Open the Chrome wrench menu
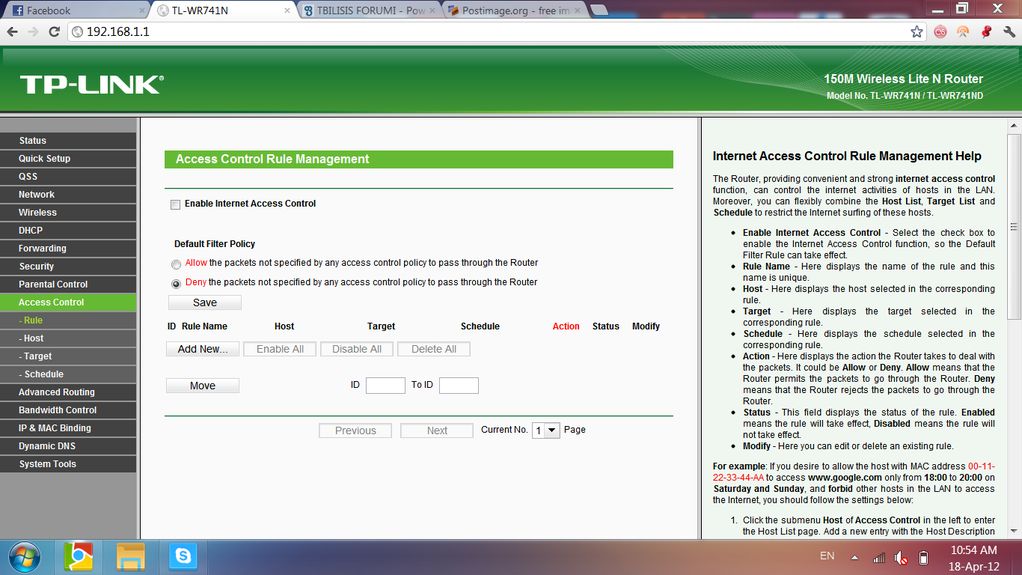This screenshot has width=1022, height=575. (x=1009, y=31)
